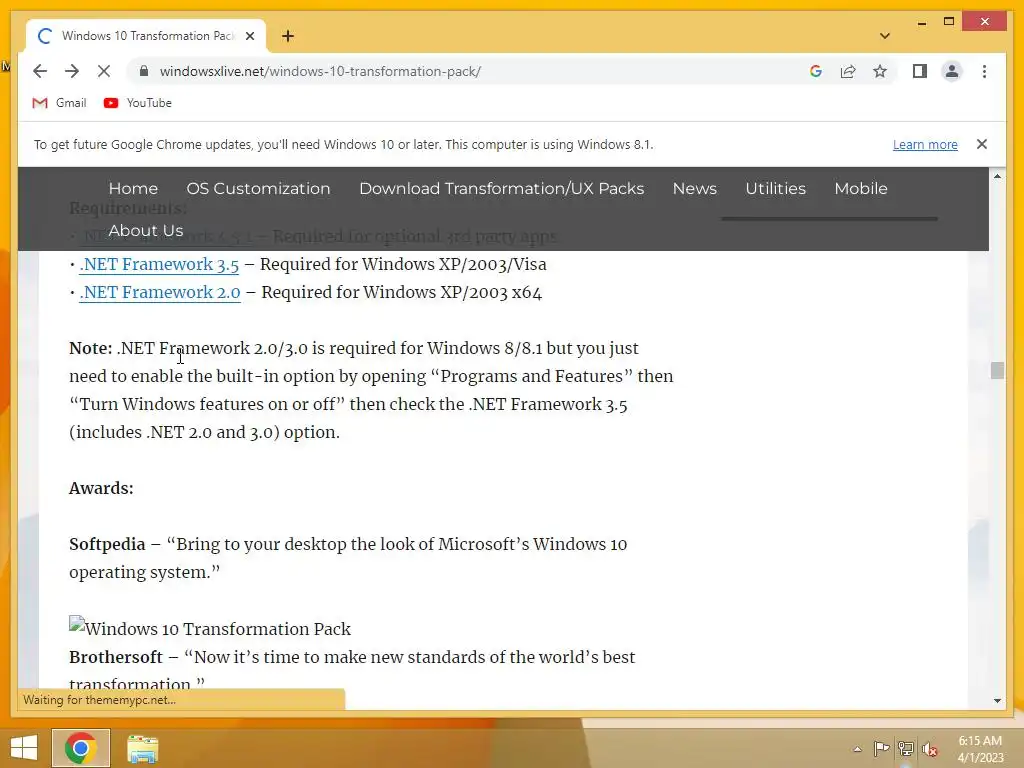Open network status tray icon
Screen dimensions: 1024x768
[905, 749]
